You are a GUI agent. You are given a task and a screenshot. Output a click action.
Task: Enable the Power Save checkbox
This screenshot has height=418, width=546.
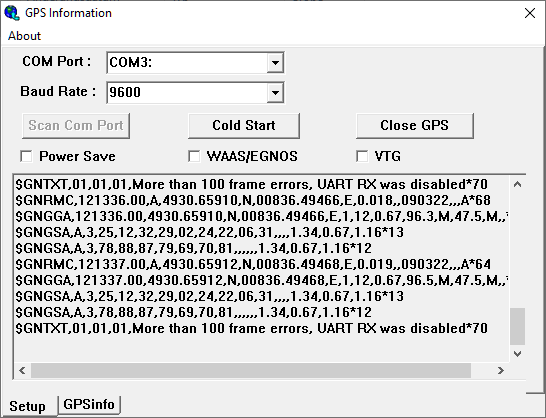pos(26,156)
